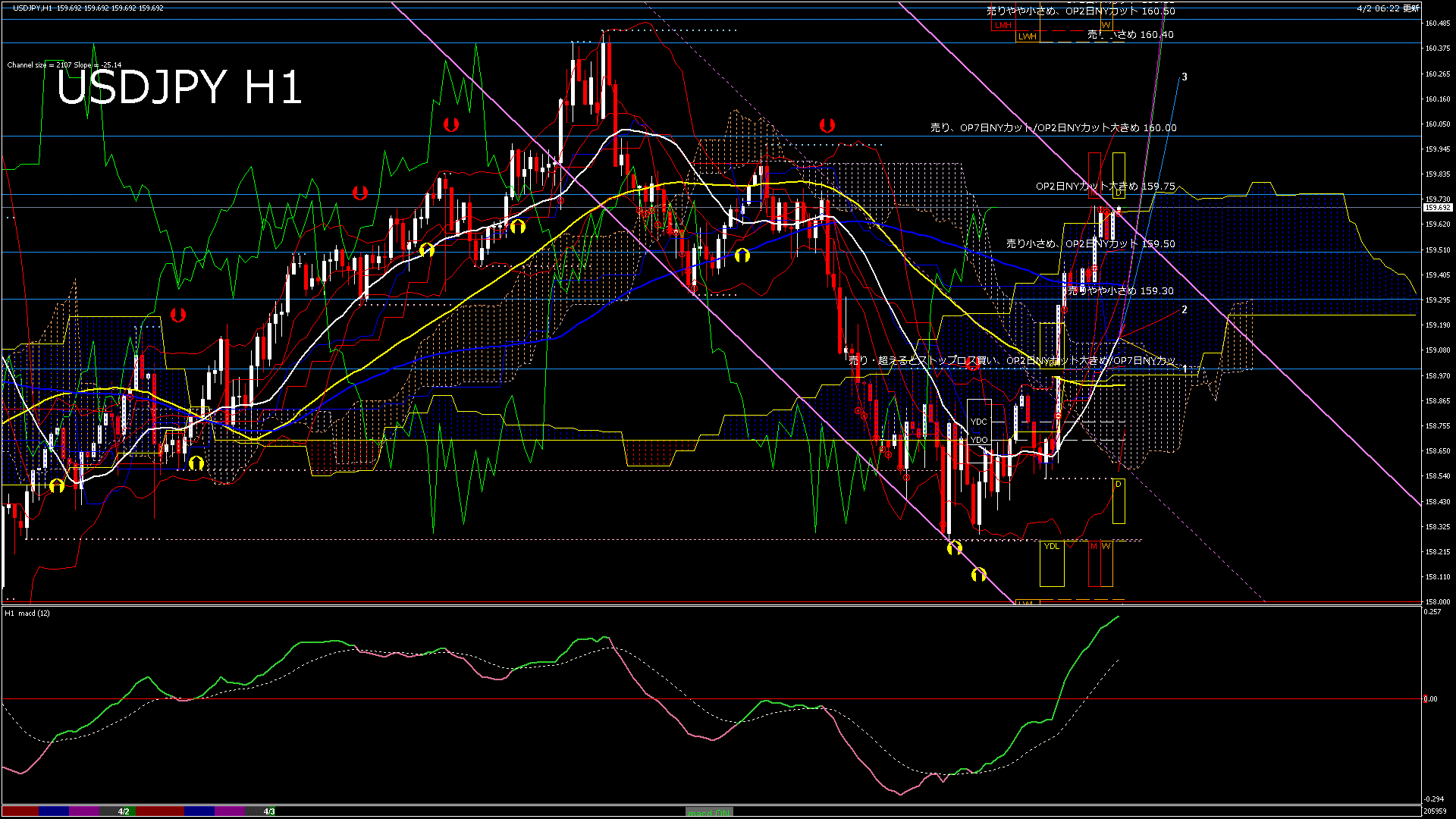Click the projection line label 3
Screen dimensions: 1456x819
click(1185, 77)
